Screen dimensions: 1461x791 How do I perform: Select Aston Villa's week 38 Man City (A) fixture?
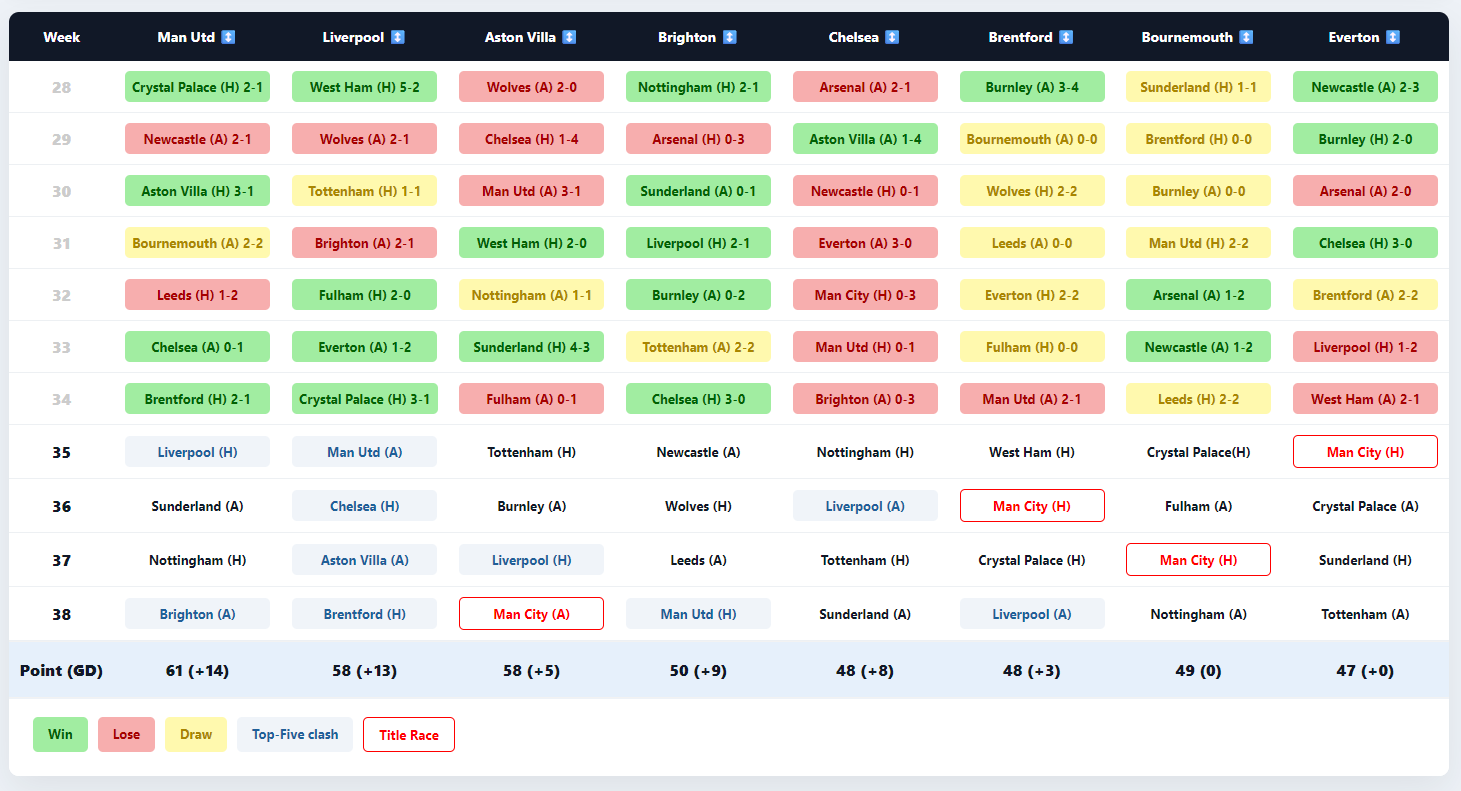pos(531,614)
